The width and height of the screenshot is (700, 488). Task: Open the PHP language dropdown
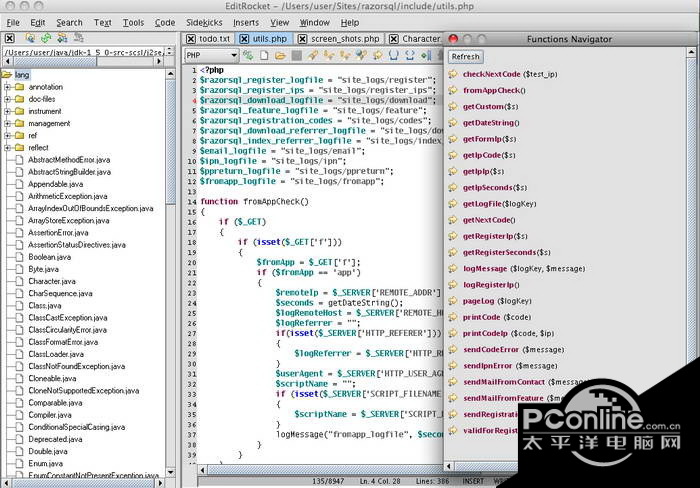click(x=212, y=55)
